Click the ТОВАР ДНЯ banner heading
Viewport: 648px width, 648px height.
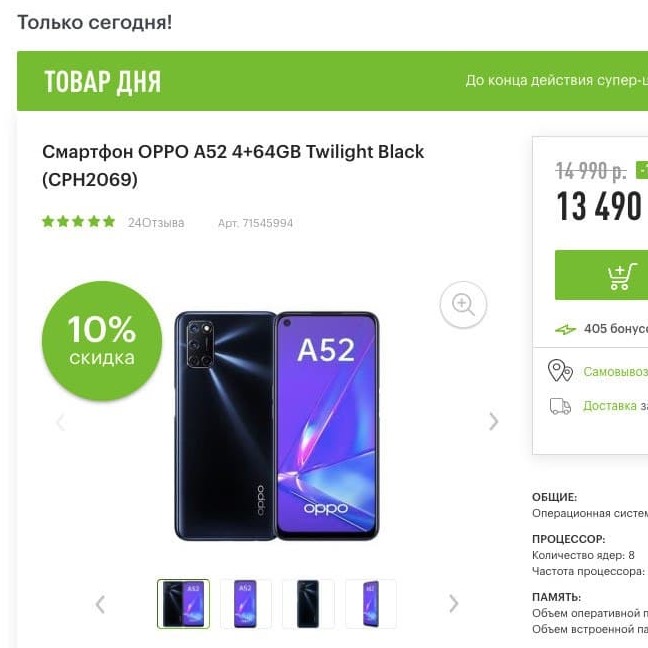coord(103,82)
